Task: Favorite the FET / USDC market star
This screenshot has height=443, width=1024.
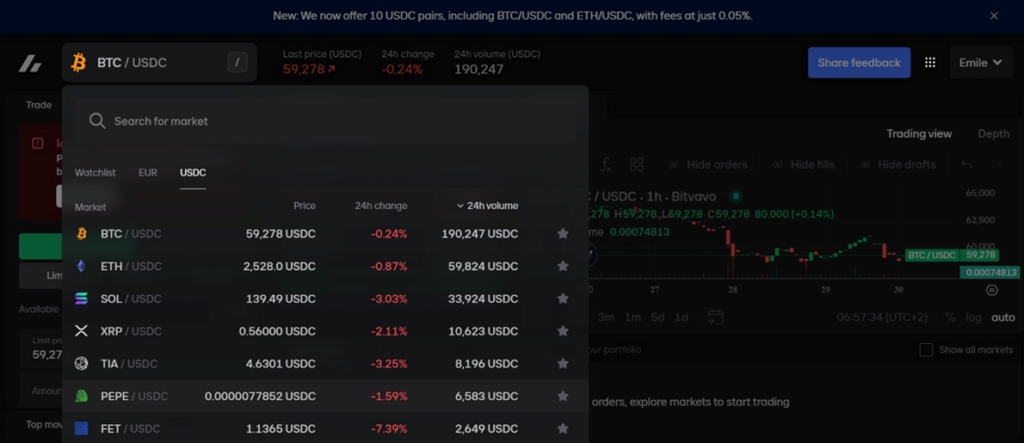Action: (562, 429)
